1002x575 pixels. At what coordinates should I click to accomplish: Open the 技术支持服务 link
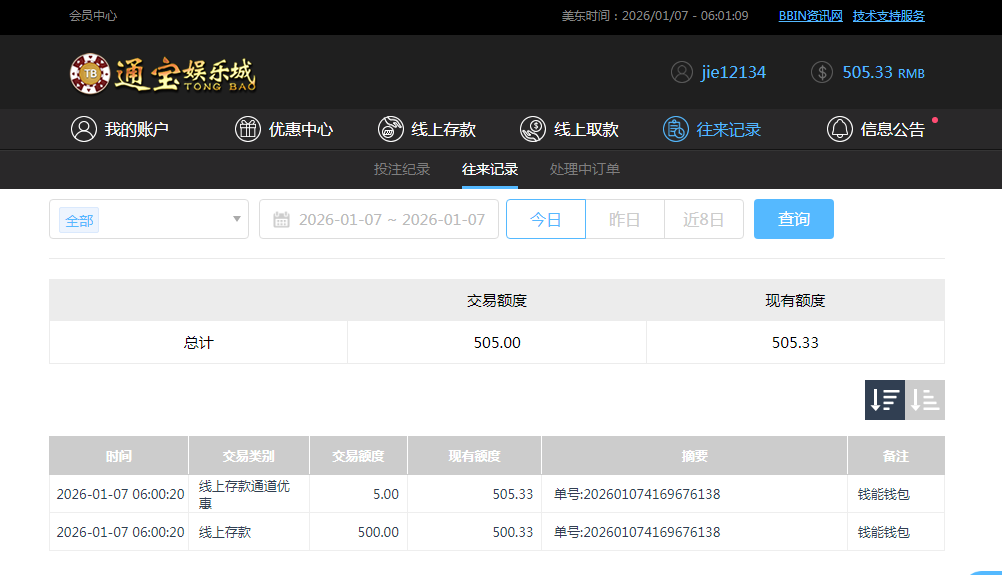pyautogui.click(x=888, y=16)
